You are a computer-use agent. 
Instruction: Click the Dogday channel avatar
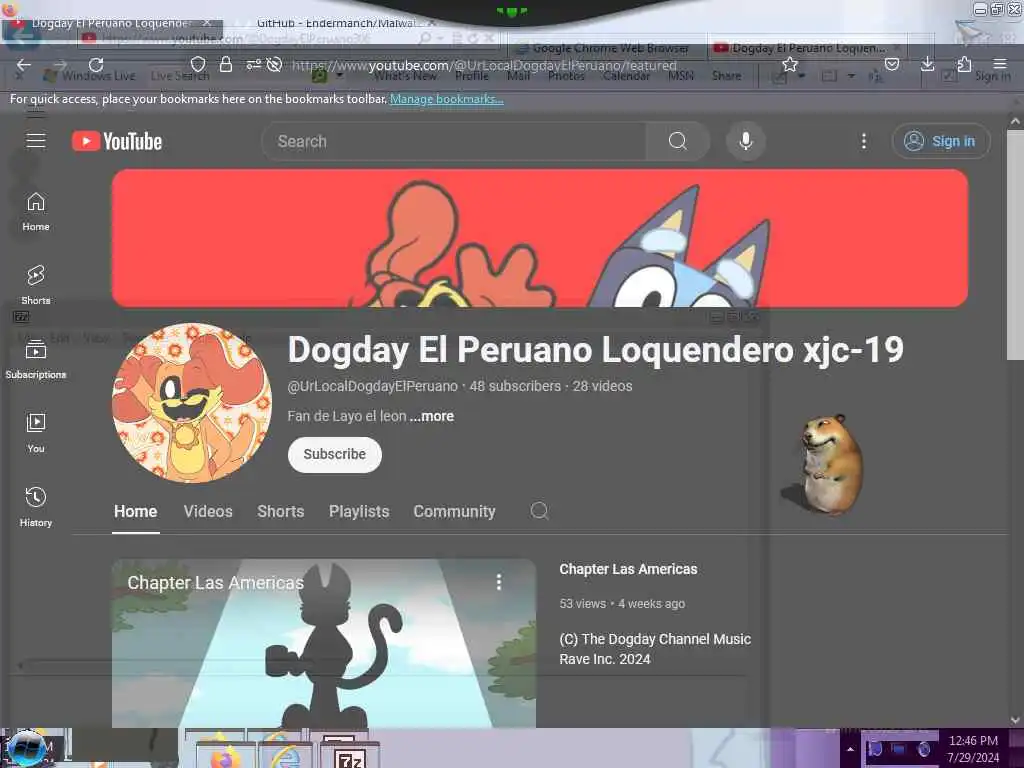(x=192, y=402)
